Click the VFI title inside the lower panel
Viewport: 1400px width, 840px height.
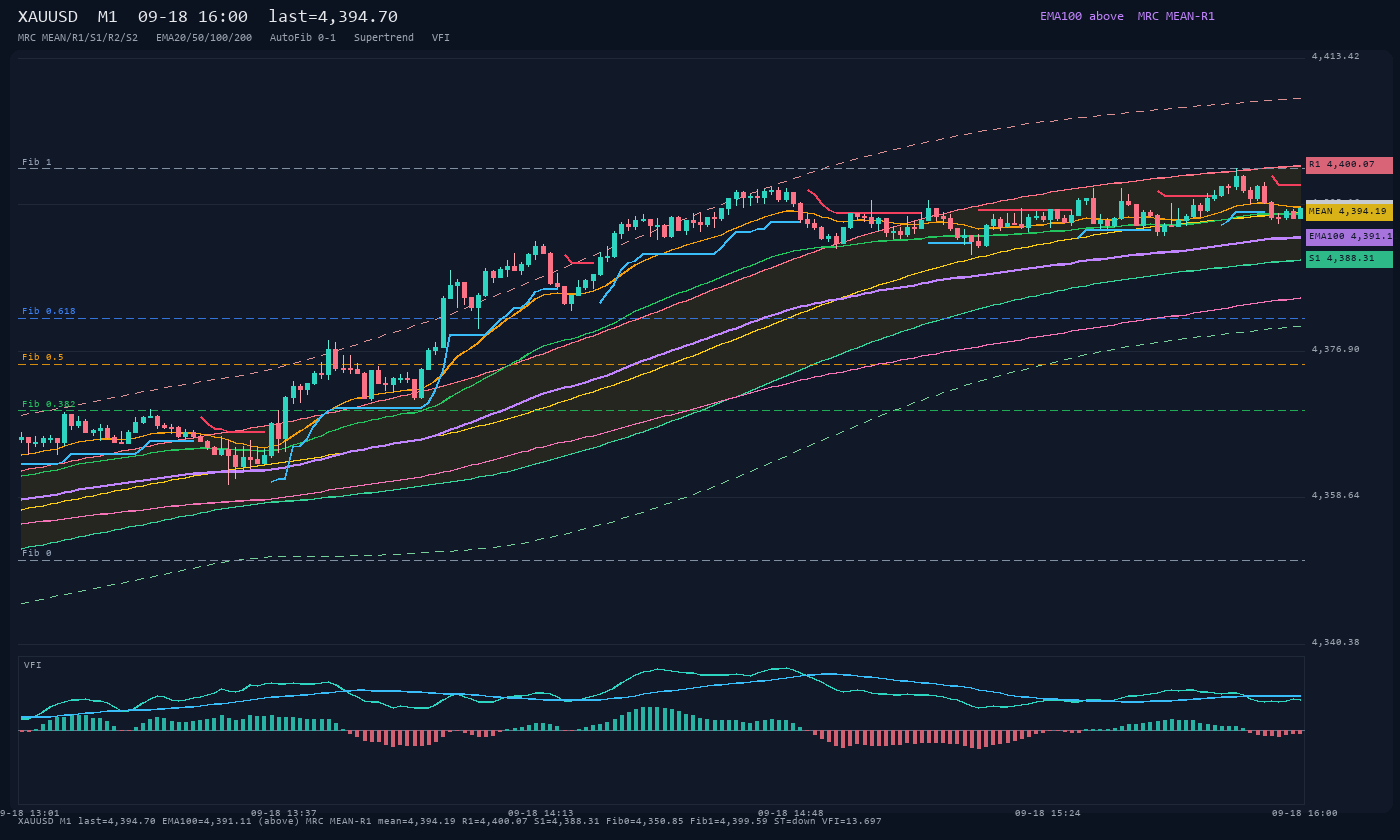[33, 665]
